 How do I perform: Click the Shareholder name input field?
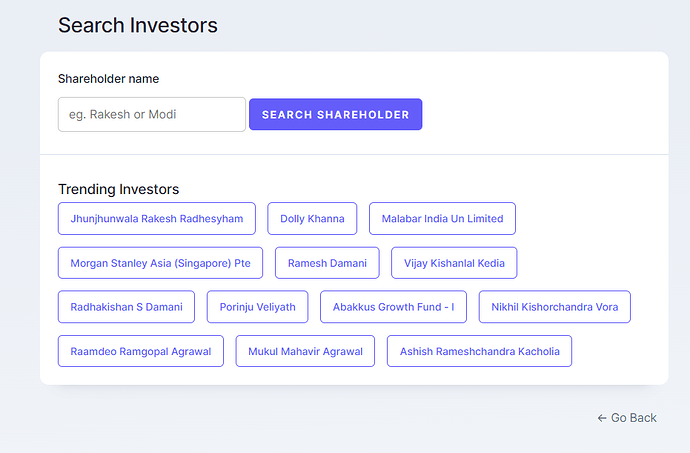pyautogui.click(x=152, y=114)
